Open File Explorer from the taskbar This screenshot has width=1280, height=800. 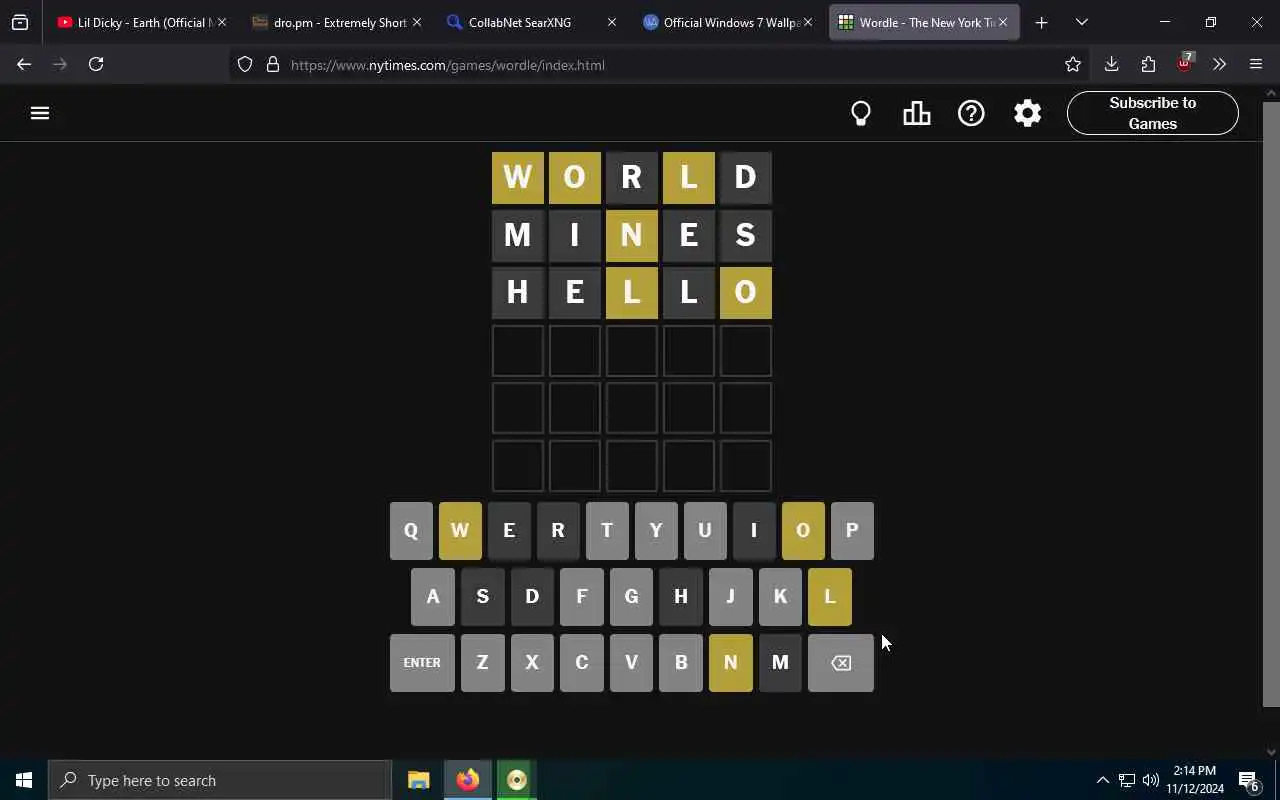pos(418,780)
